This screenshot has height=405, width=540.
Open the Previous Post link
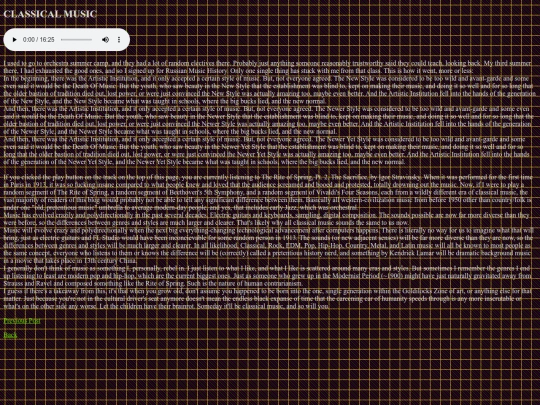coord(22,321)
